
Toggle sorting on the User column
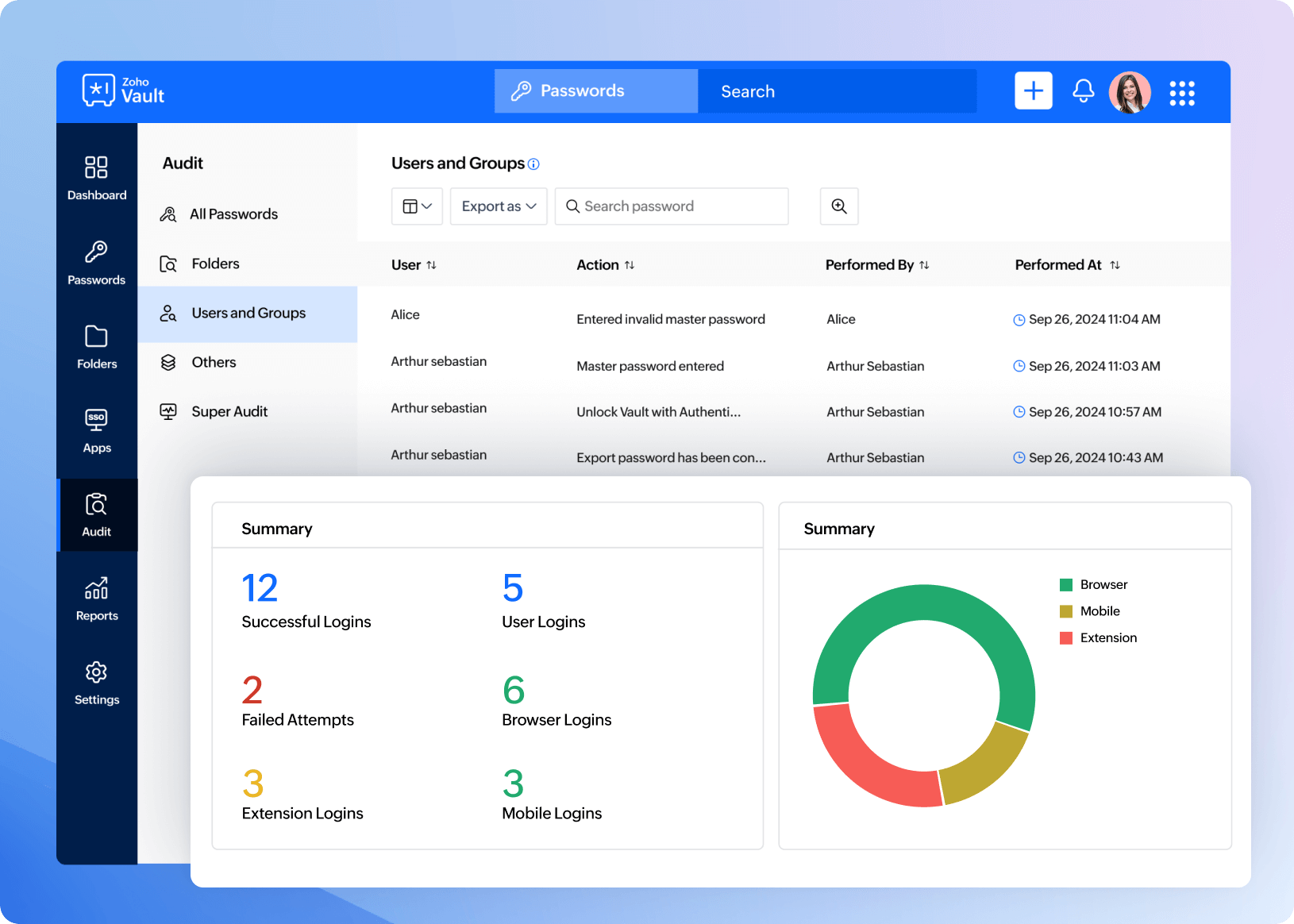(431, 265)
